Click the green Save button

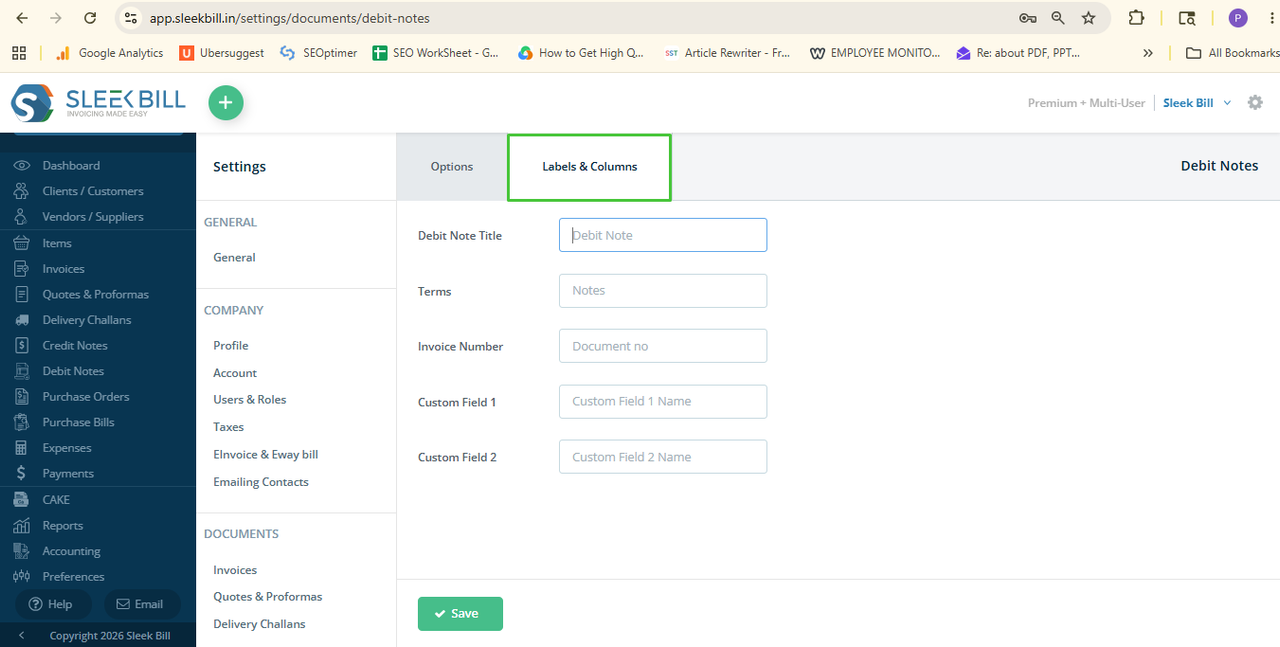(460, 614)
